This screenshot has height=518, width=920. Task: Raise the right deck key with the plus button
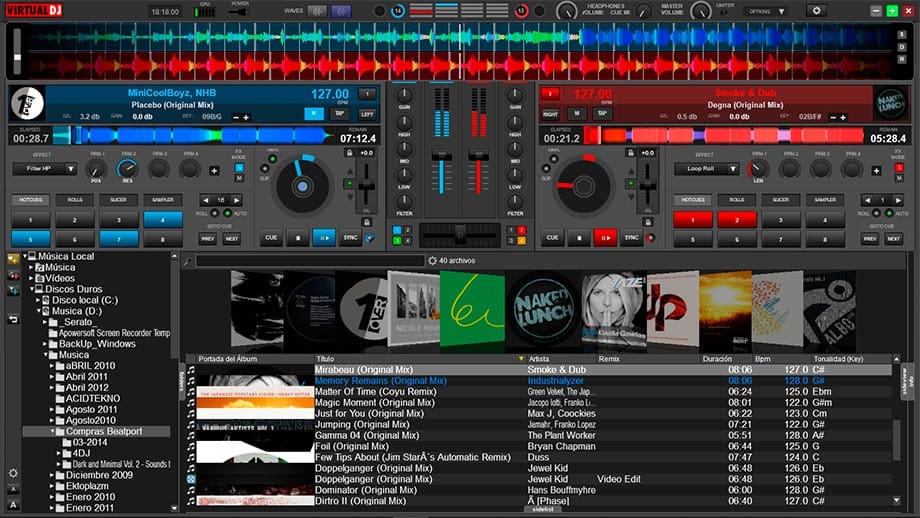tap(843, 117)
